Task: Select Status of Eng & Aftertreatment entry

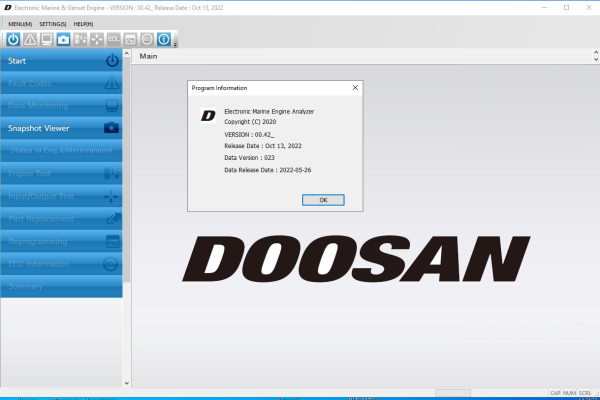Action: point(61,150)
